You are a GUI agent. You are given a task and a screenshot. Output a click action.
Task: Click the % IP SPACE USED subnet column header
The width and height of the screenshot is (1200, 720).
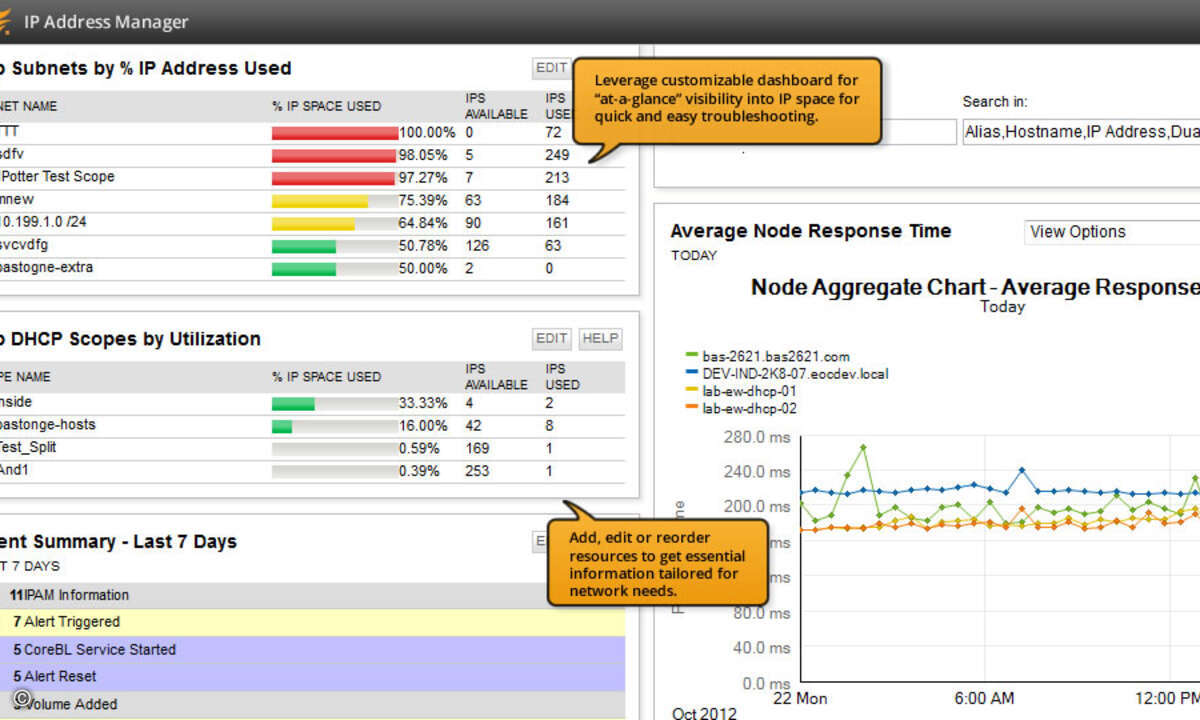click(326, 106)
